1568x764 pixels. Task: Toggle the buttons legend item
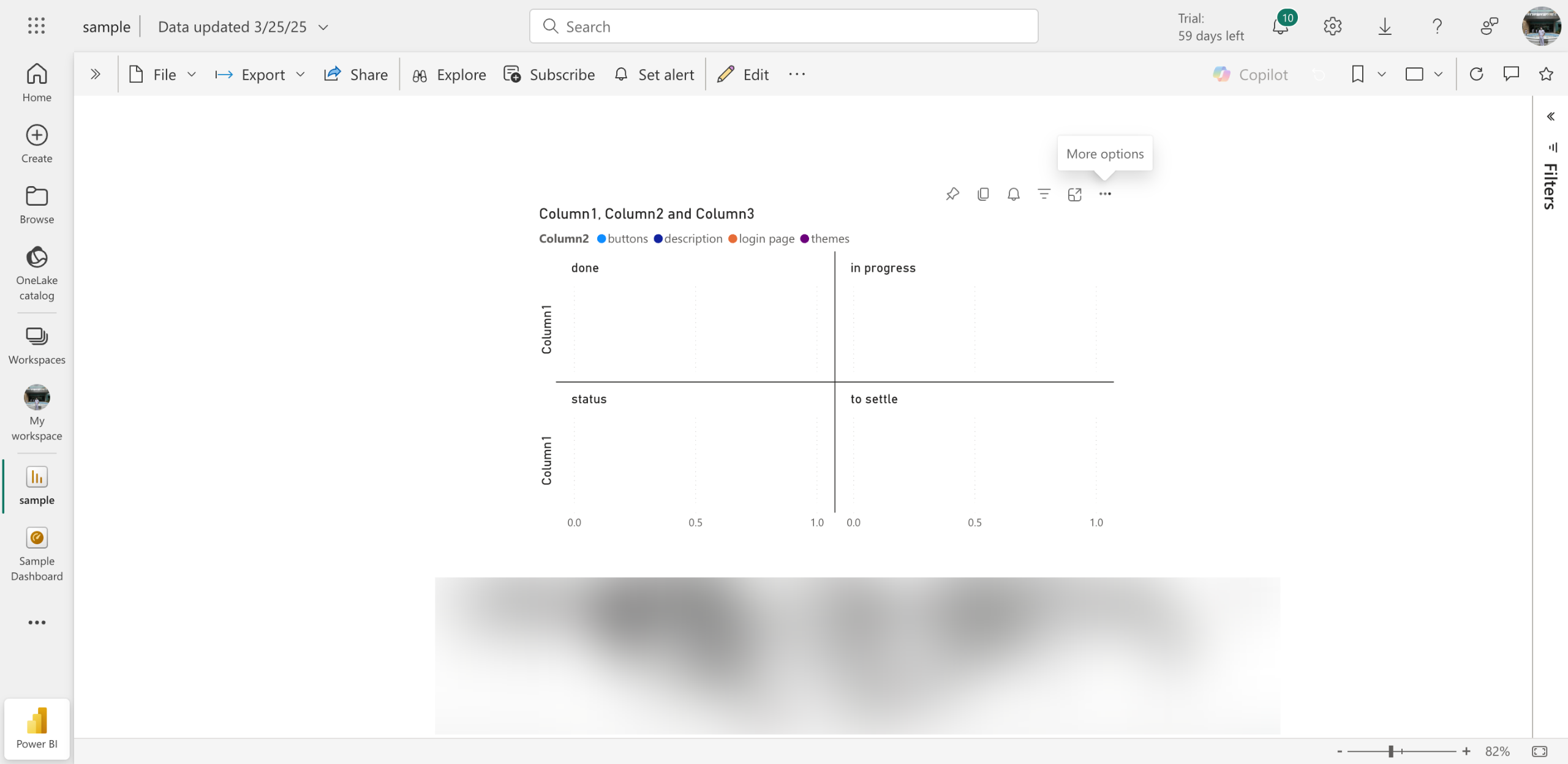click(622, 239)
